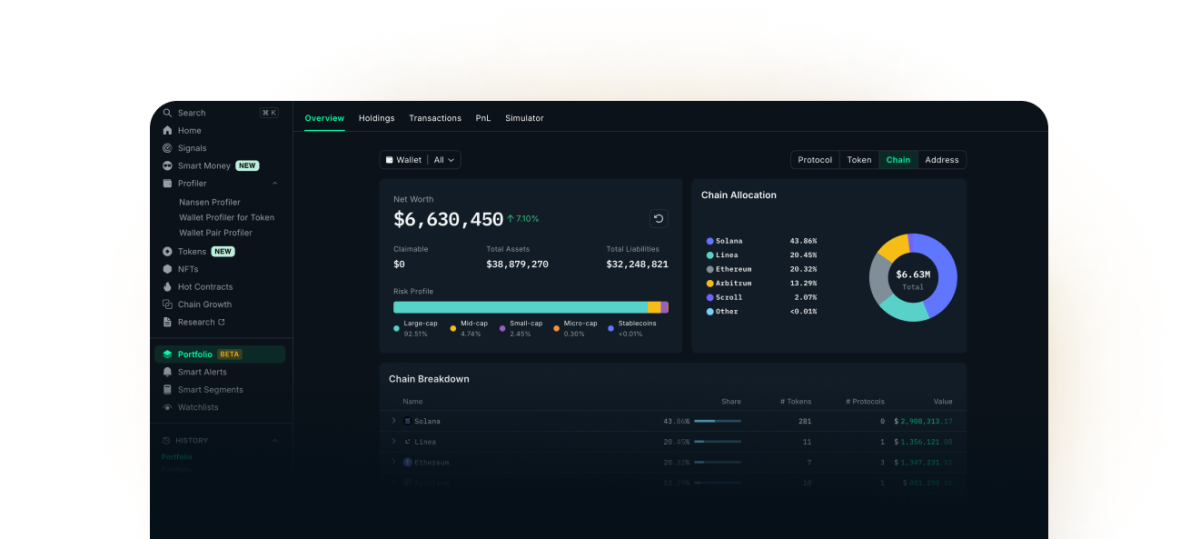This screenshot has width=1200, height=539.
Task: Click the Portfolio layers icon
Action: pyautogui.click(x=167, y=354)
